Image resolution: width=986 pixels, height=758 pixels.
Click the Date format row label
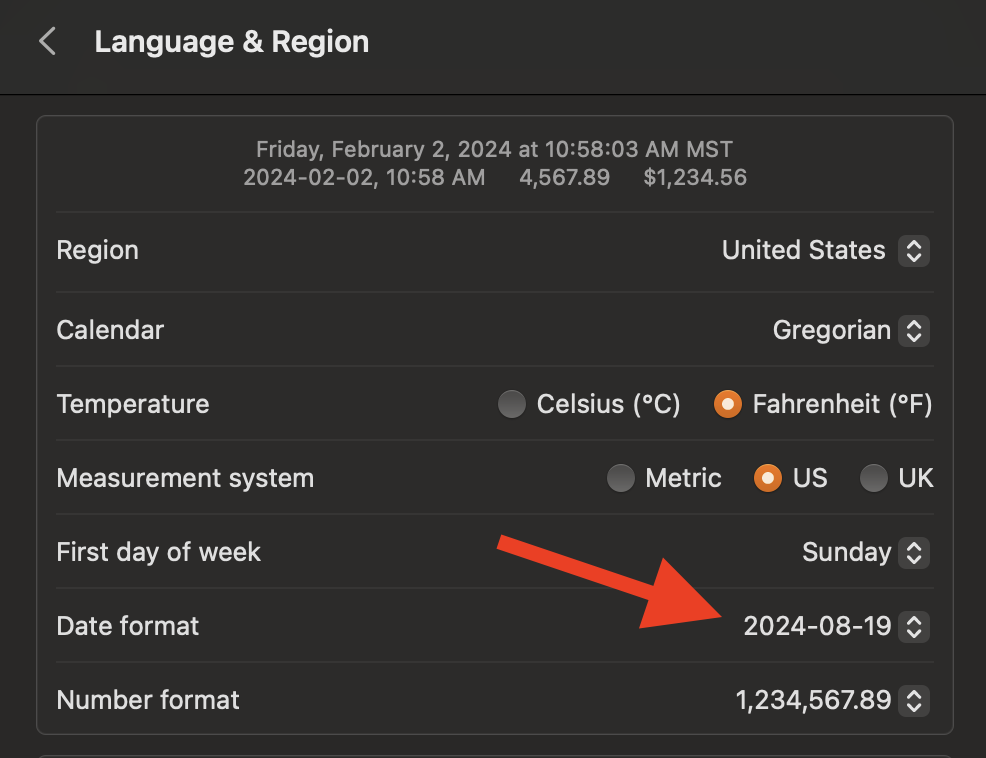coord(128,627)
